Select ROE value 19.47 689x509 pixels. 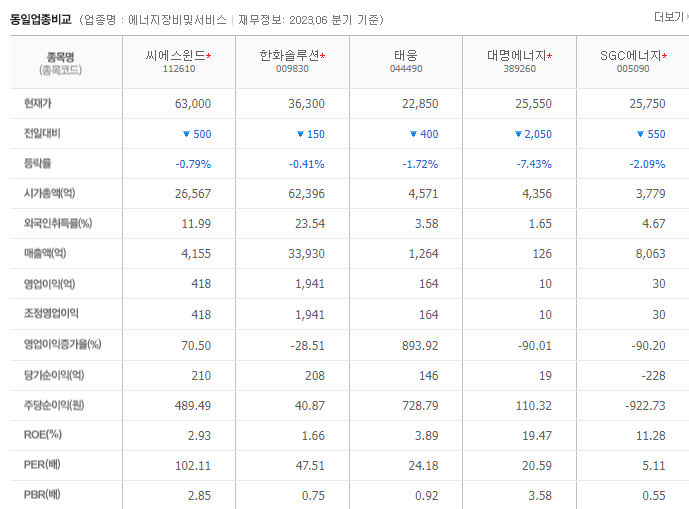[537, 436]
